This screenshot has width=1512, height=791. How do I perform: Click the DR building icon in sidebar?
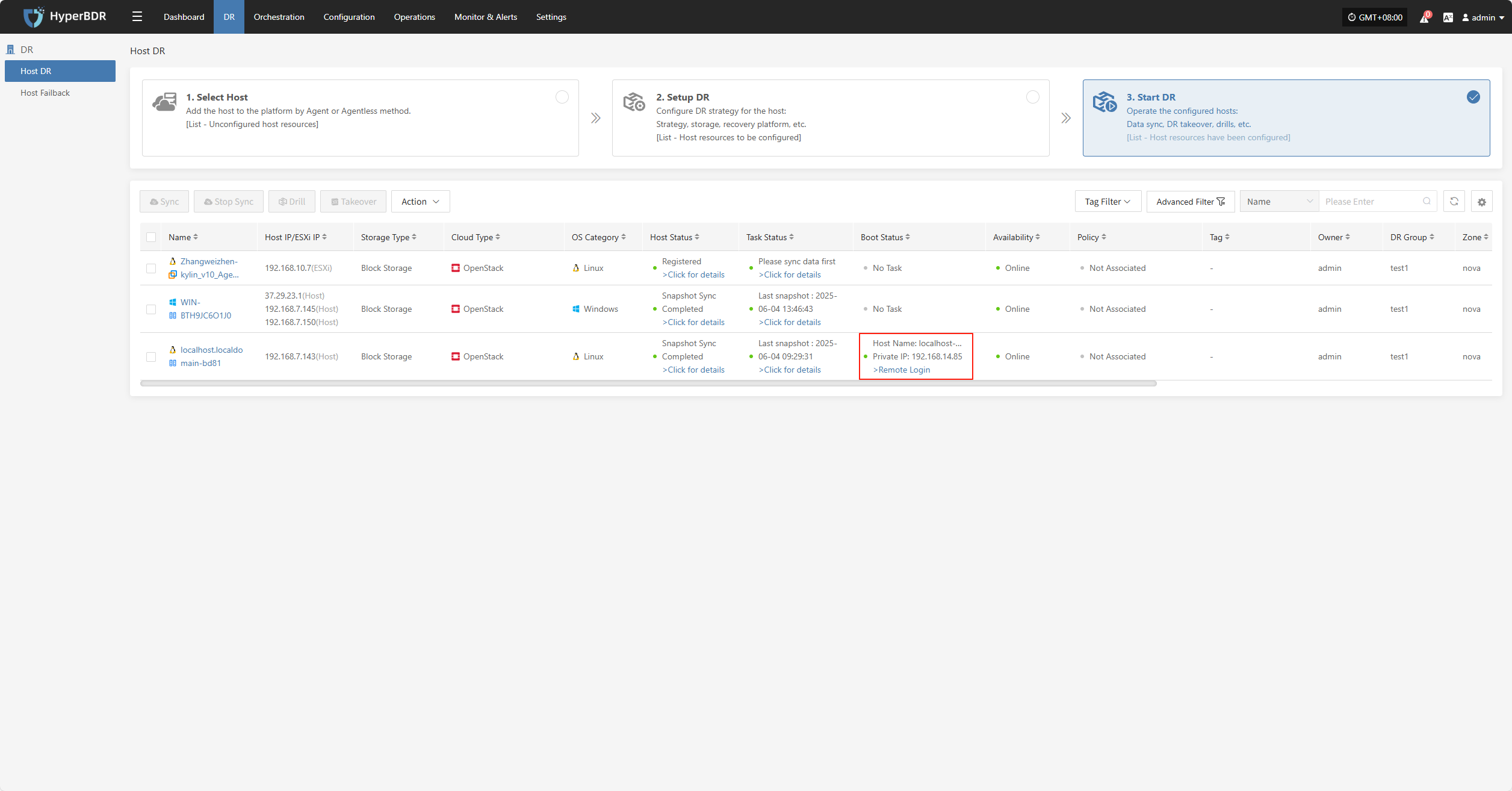[x=10, y=49]
